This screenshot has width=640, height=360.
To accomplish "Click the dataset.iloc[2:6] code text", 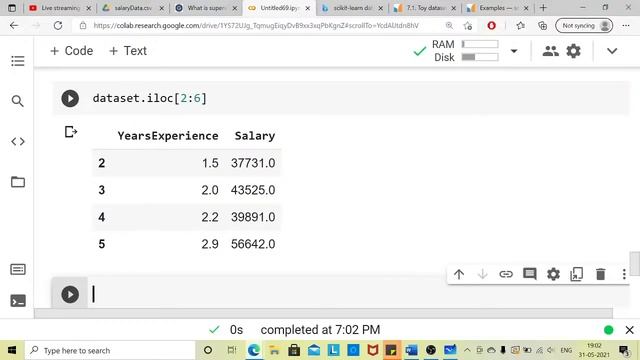I will [149, 98].
